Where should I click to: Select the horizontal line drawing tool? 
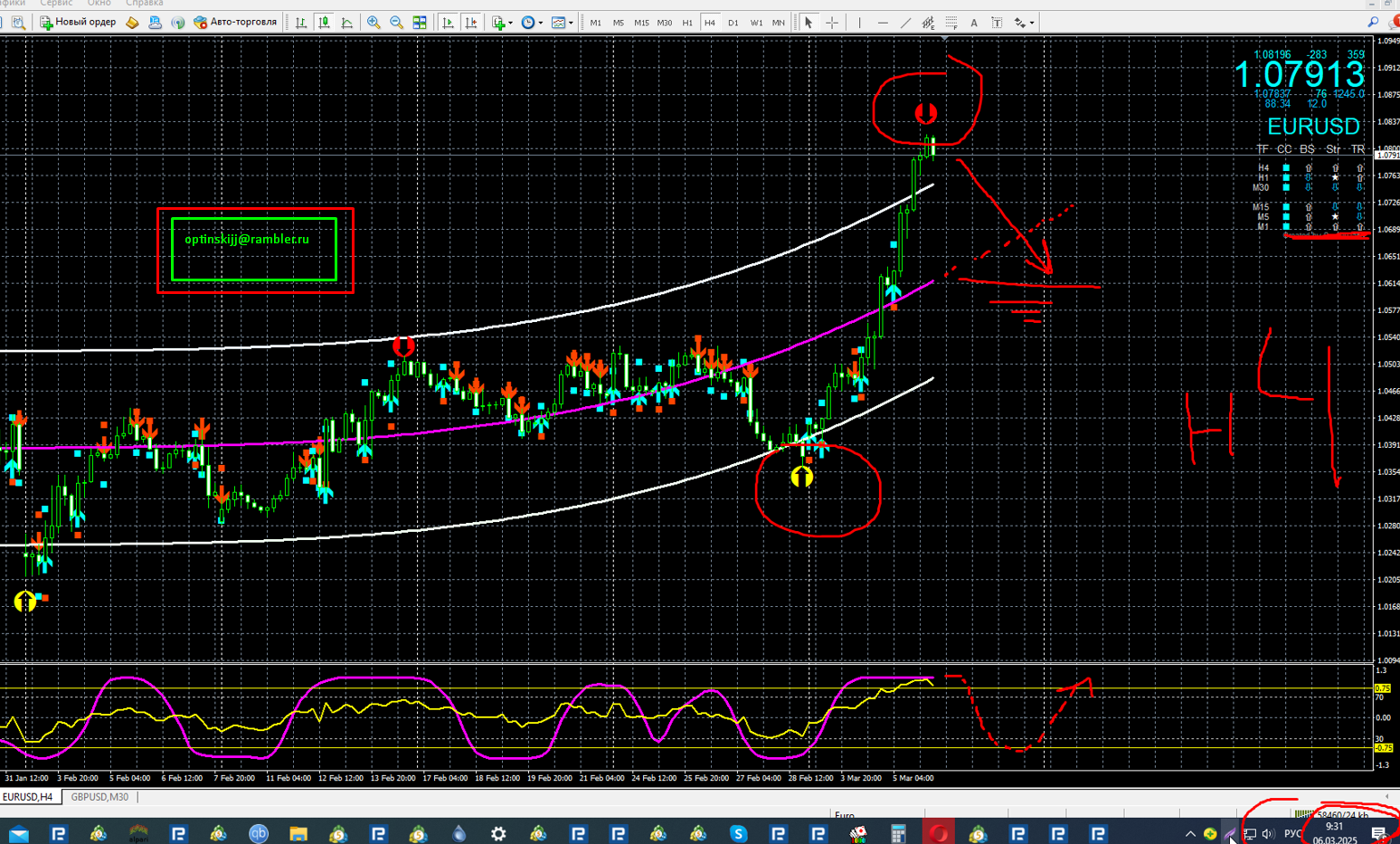click(x=883, y=23)
